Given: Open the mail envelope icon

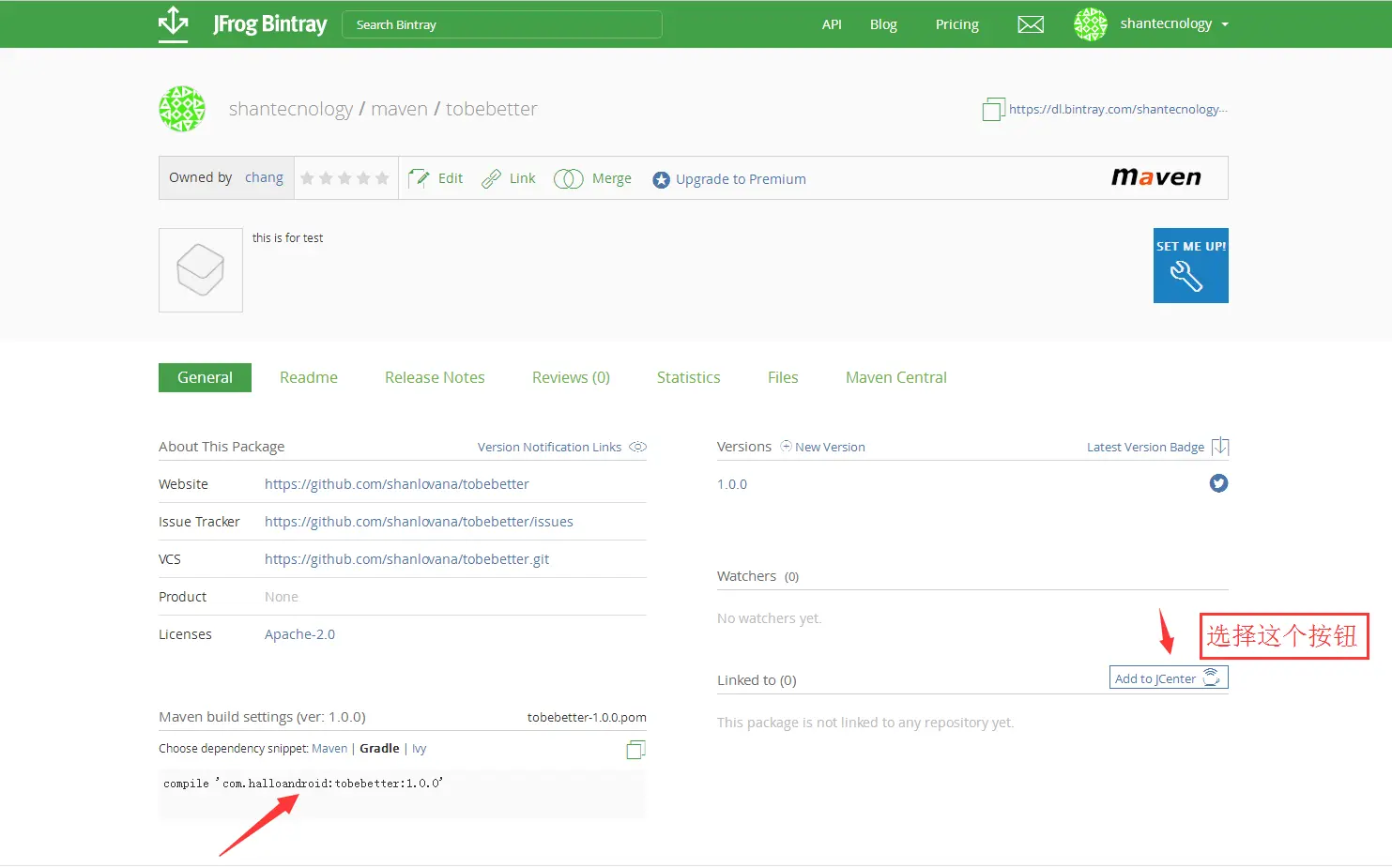Looking at the screenshot, I should (1031, 24).
